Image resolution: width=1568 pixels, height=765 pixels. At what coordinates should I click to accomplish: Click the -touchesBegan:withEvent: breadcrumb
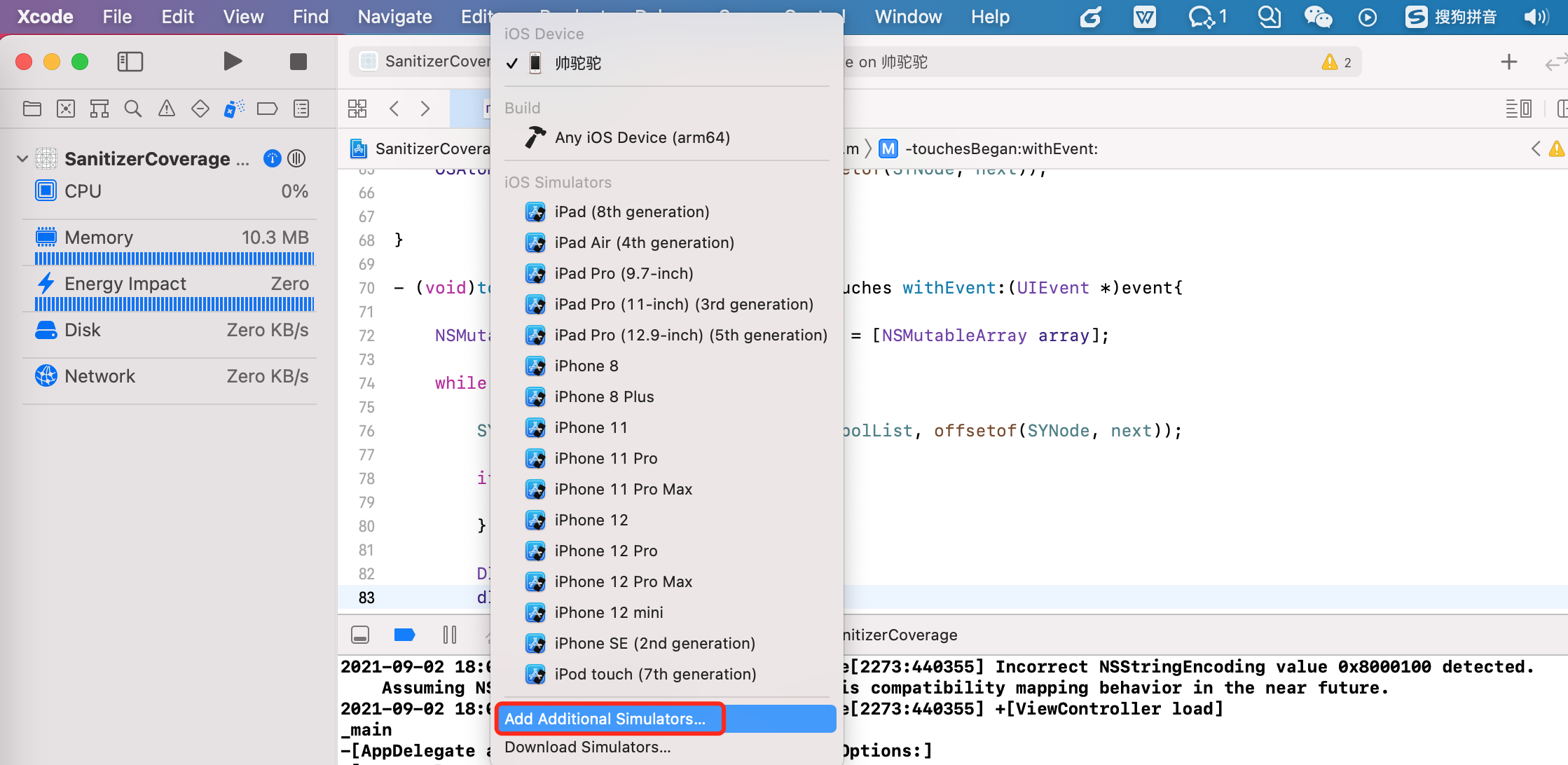(989, 149)
